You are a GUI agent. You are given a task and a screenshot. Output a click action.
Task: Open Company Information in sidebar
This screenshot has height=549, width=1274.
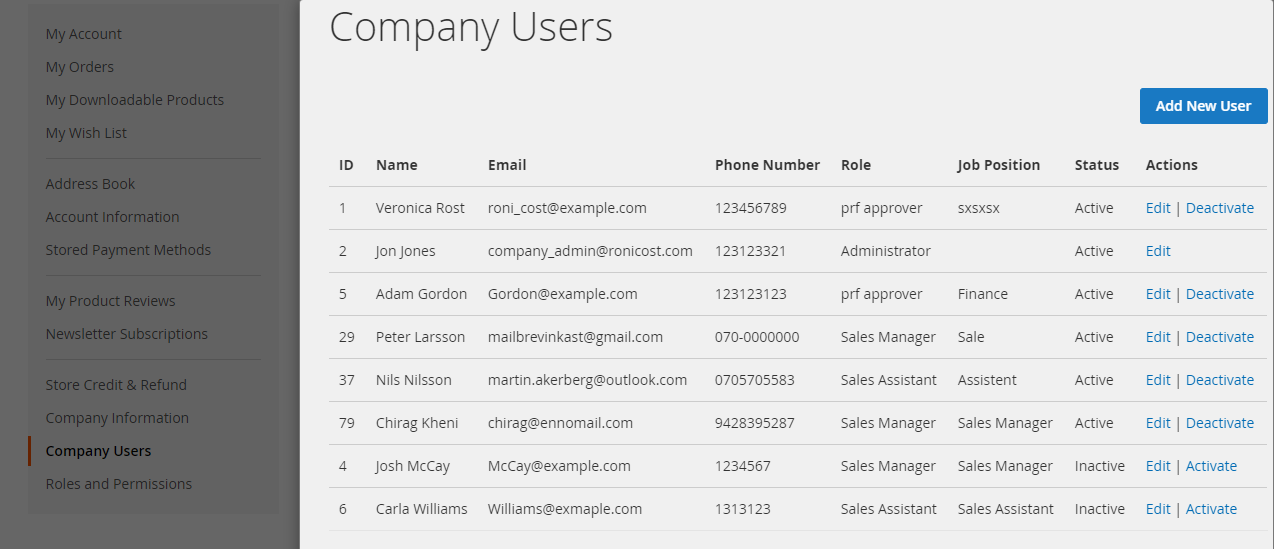[117, 418]
